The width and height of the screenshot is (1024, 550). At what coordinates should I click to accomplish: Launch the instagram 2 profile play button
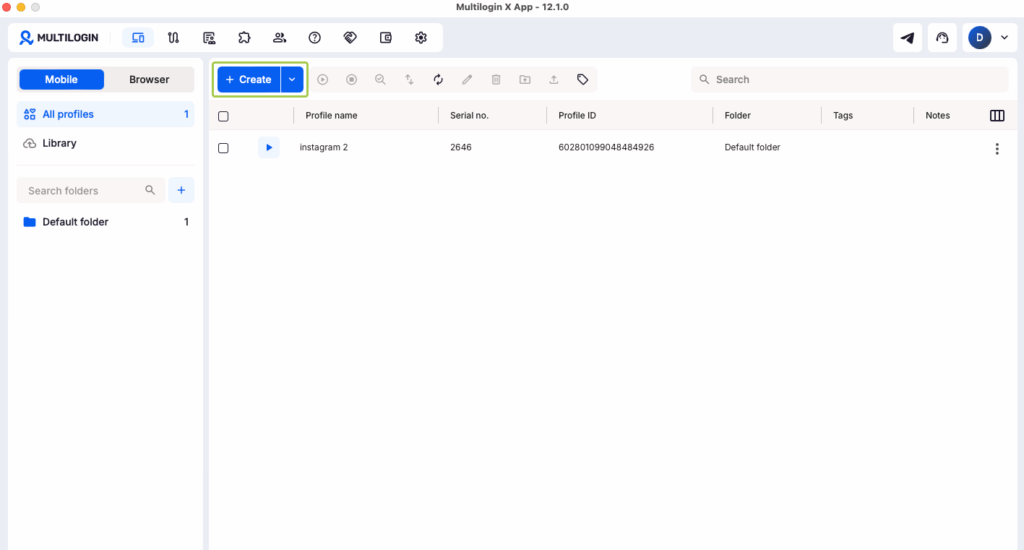point(268,148)
